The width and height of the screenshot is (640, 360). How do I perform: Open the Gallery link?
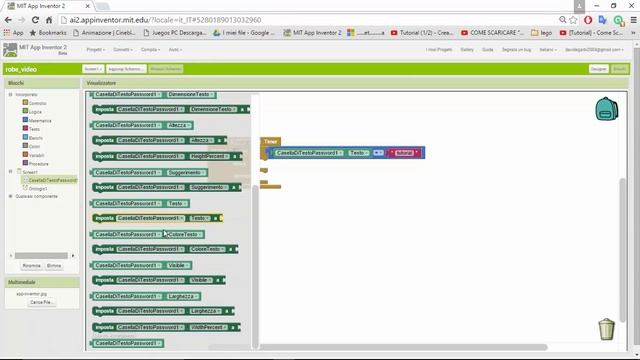[467, 50]
